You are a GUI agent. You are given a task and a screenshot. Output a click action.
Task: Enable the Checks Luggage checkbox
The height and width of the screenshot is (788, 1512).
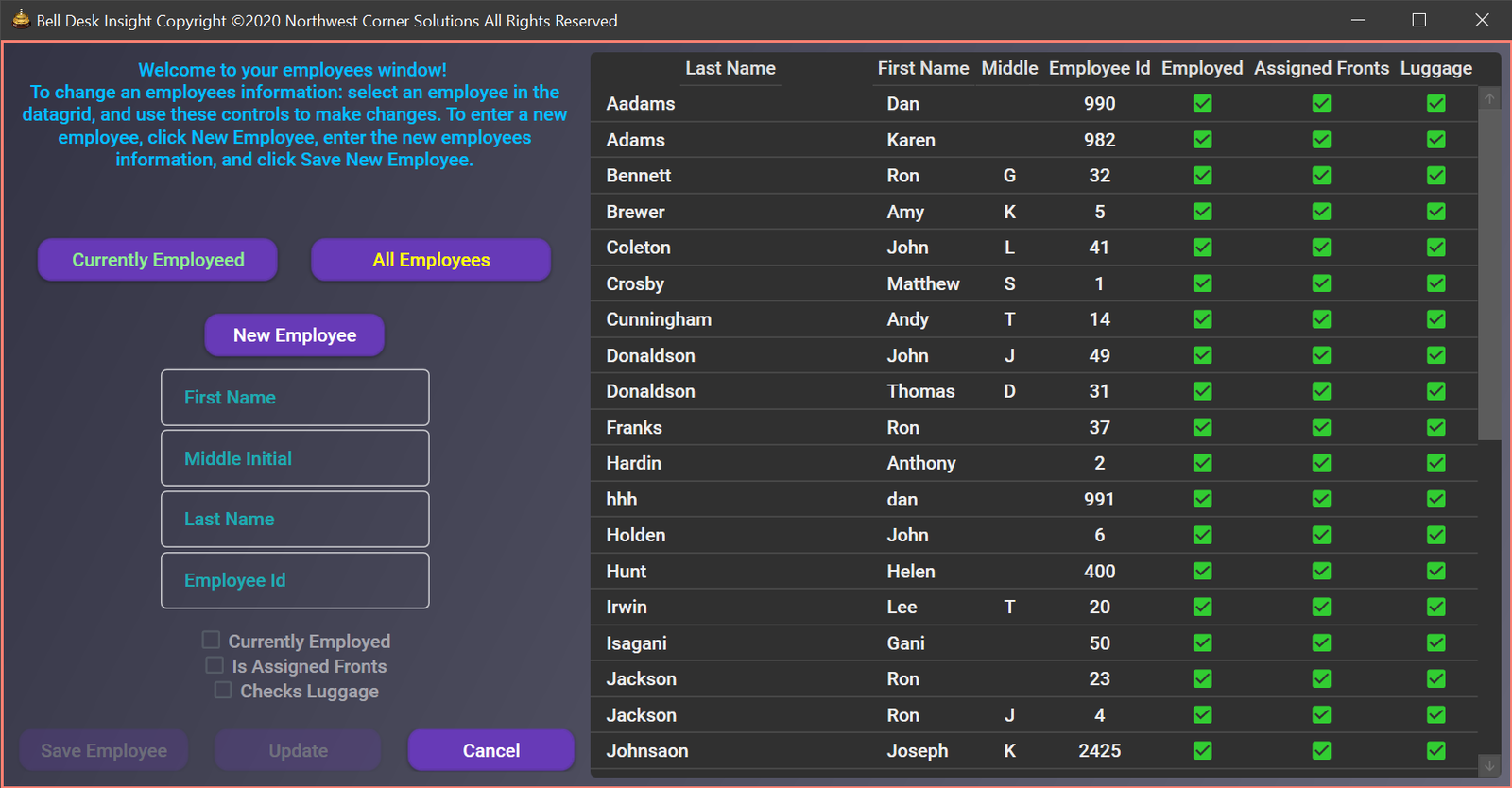coord(223,690)
